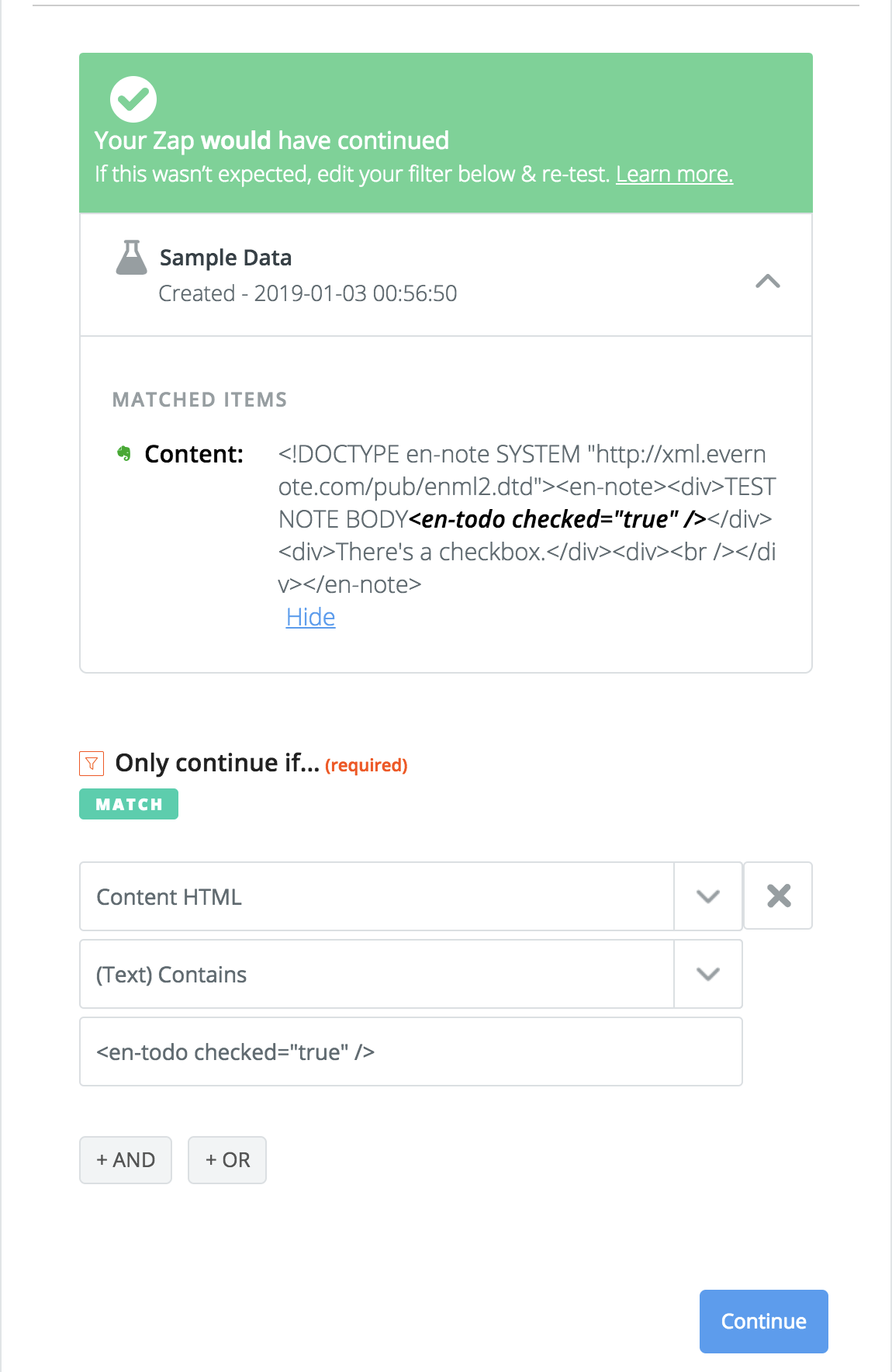Click the blue Continue button
The width and height of the screenshot is (892, 1372).
(x=764, y=1322)
